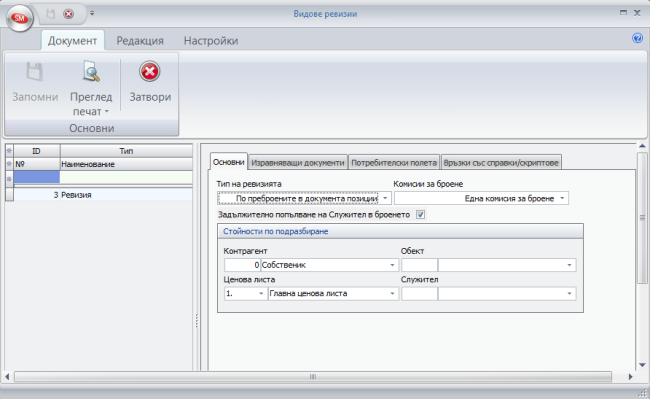Open the Контрагент Собственик dropdown arrow

[x=392, y=265]
